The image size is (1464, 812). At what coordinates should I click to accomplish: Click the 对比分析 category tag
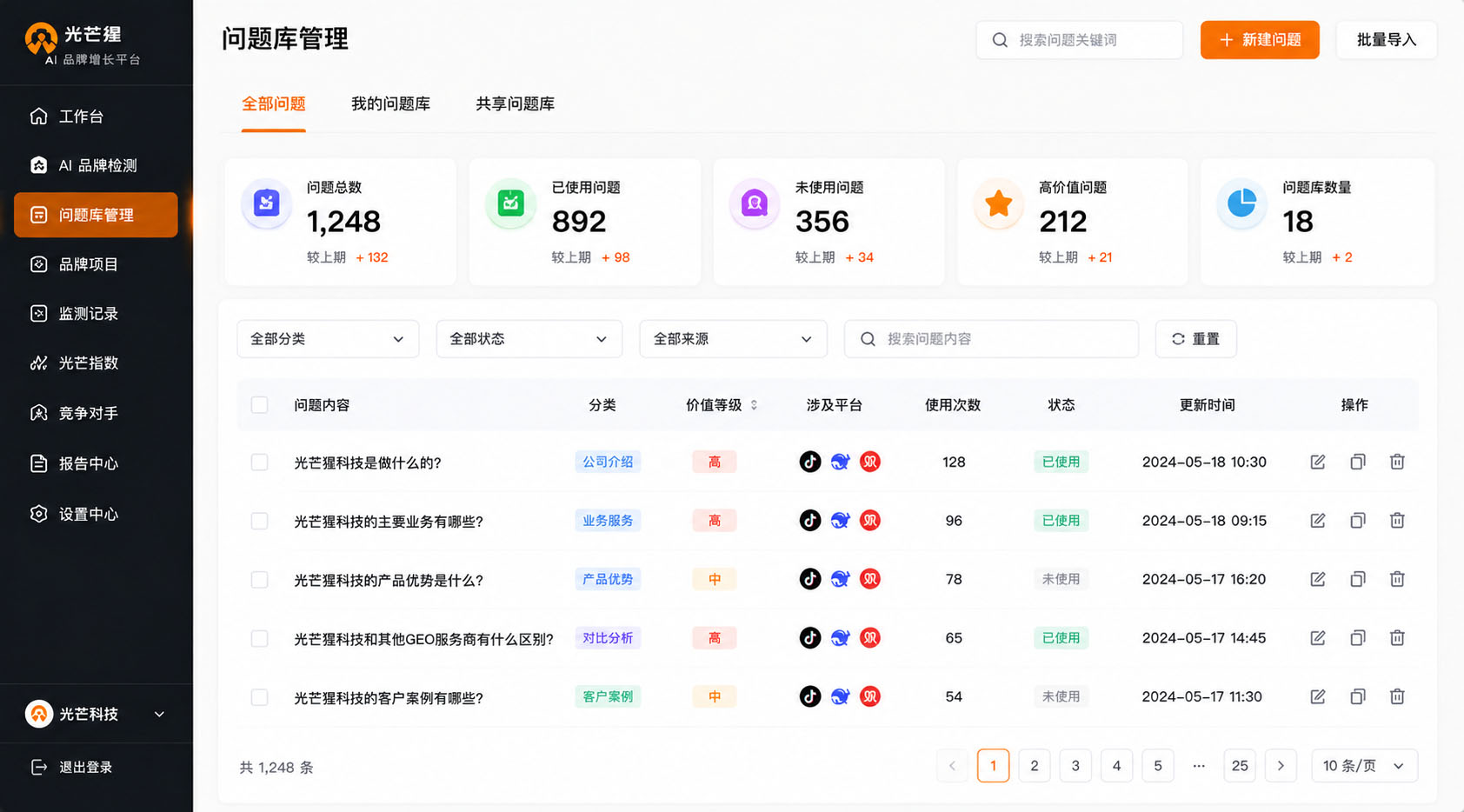tap(608, 637)
